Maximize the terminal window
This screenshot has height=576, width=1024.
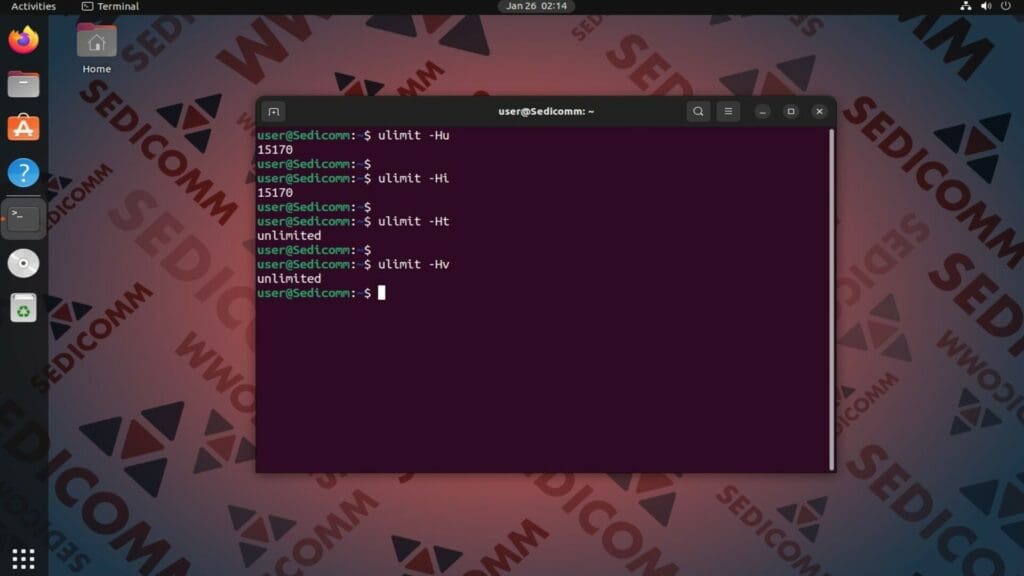click(791, 112)
